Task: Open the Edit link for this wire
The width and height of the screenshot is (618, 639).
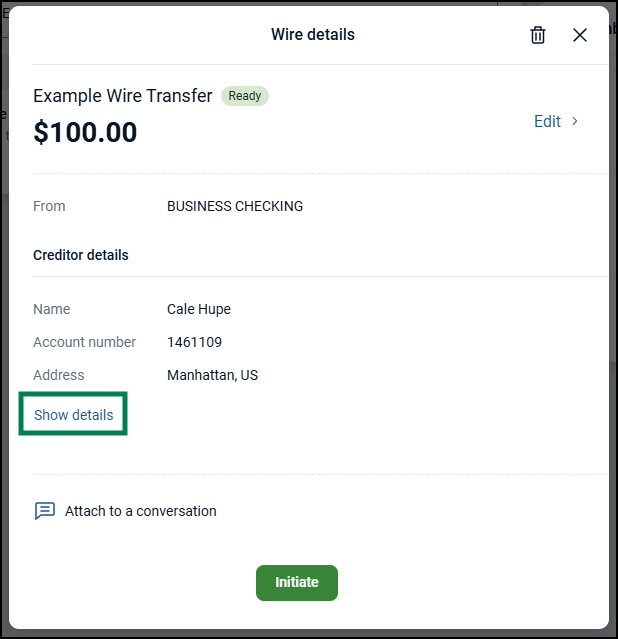Action: tap(547, 121)
